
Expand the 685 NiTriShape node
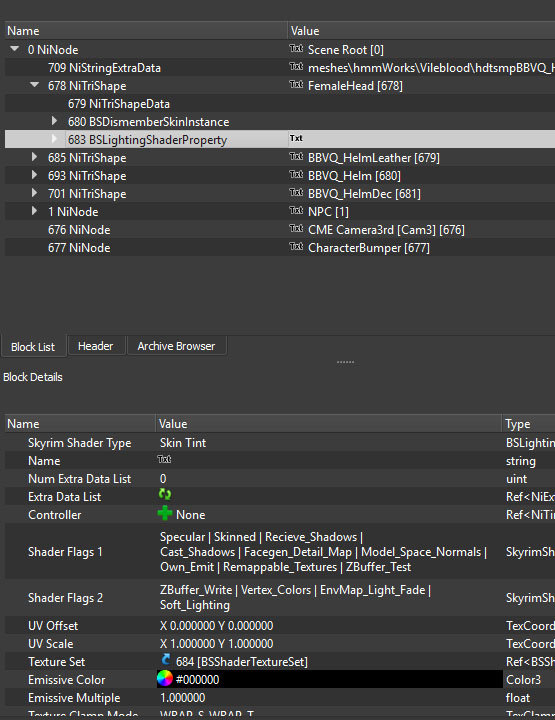[x=34, y=157]
